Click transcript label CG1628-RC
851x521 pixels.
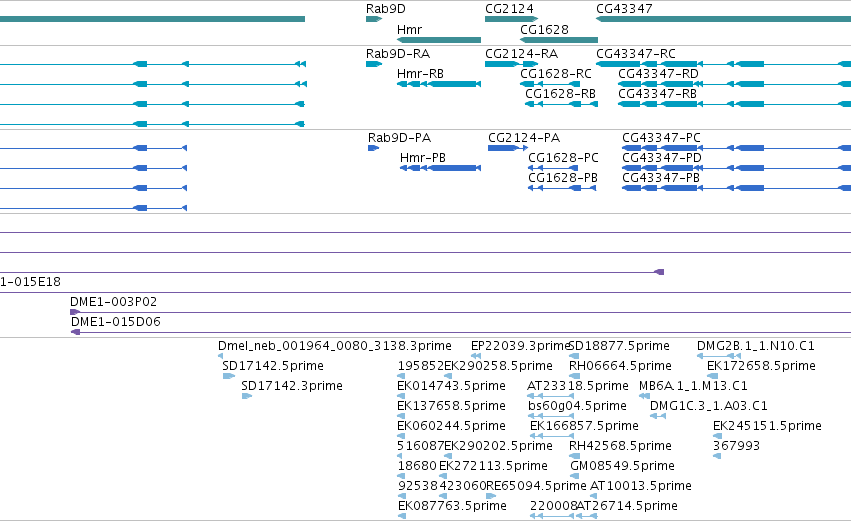(556, 74)
